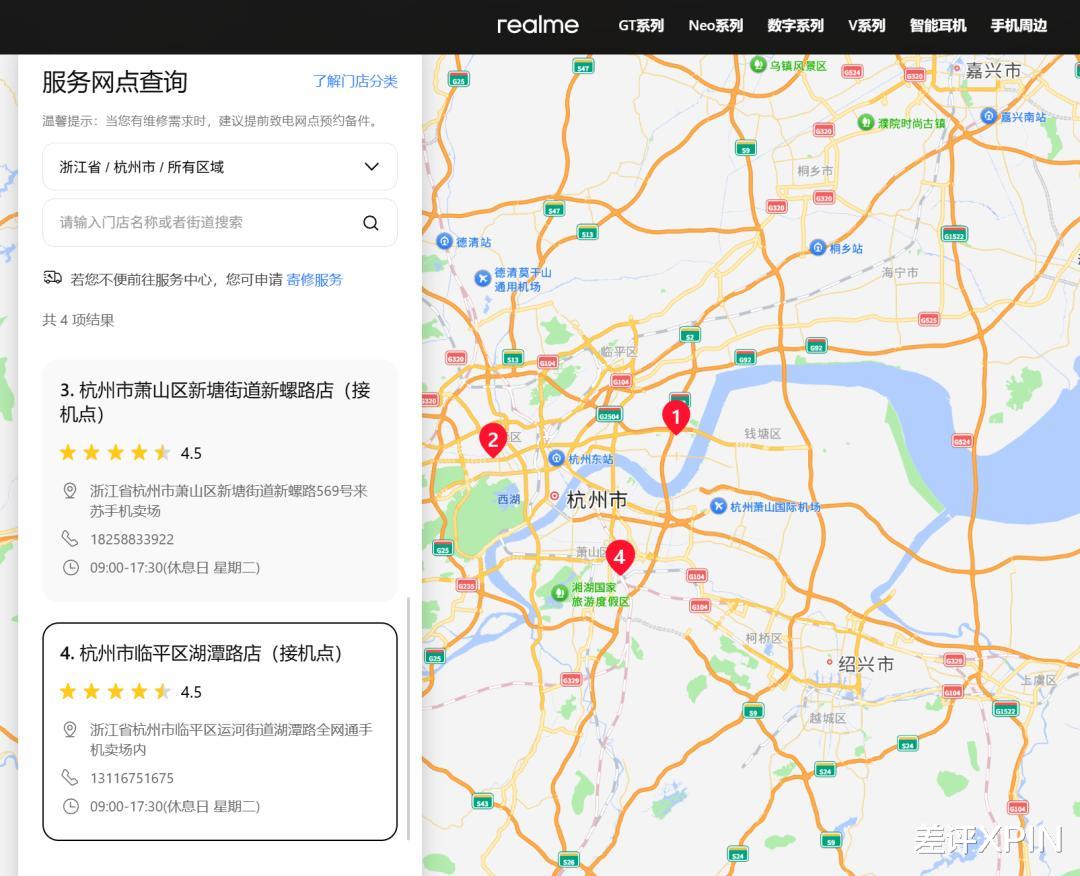
Task: Click the realme logo in the header
Action: pos(537,26)
